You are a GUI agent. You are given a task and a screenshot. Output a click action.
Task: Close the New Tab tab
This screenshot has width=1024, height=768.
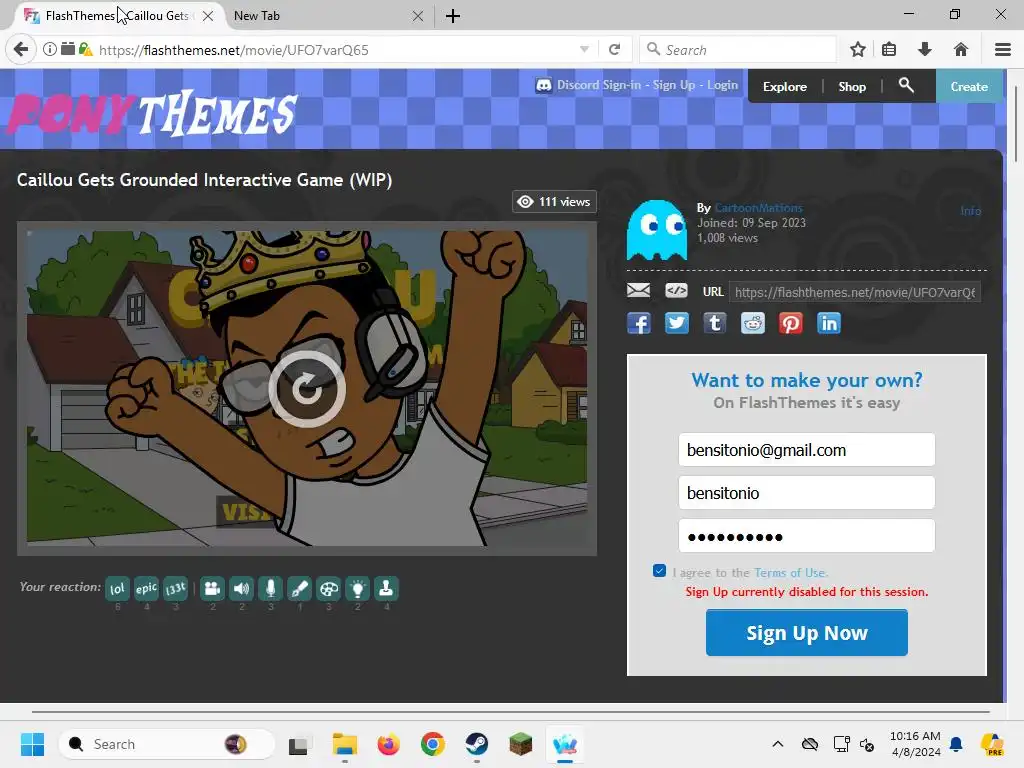pos(418,16)
